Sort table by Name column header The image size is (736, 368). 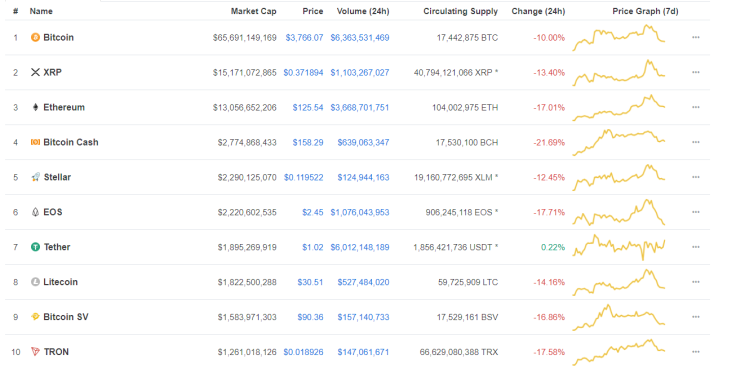tap(41, 11)
